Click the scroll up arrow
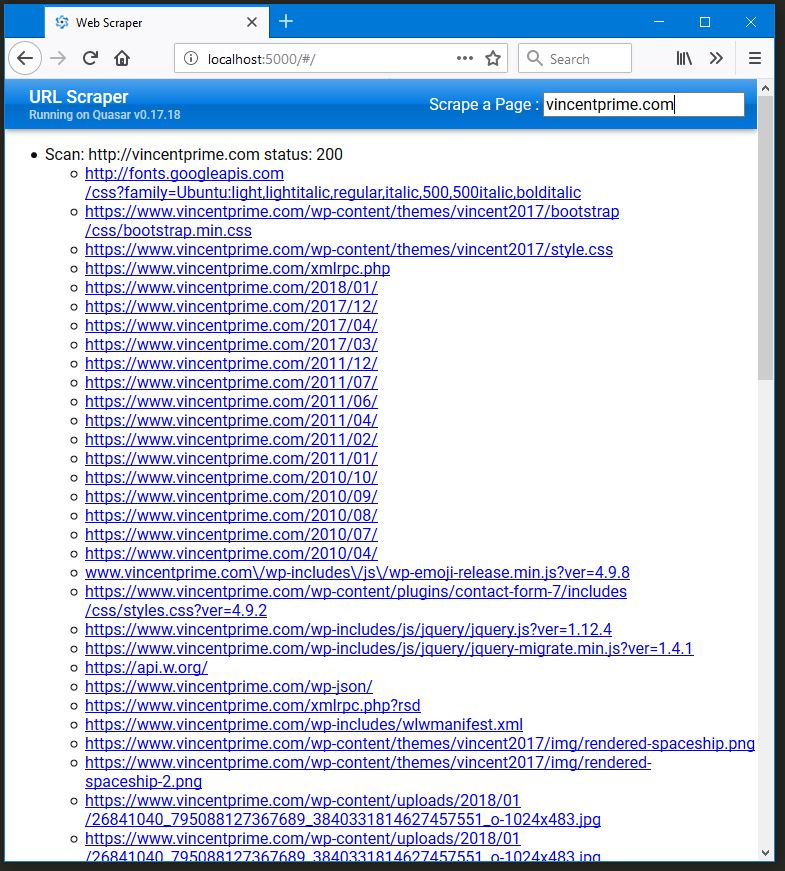This screenshot has width=785, height=871. (765, 88)
